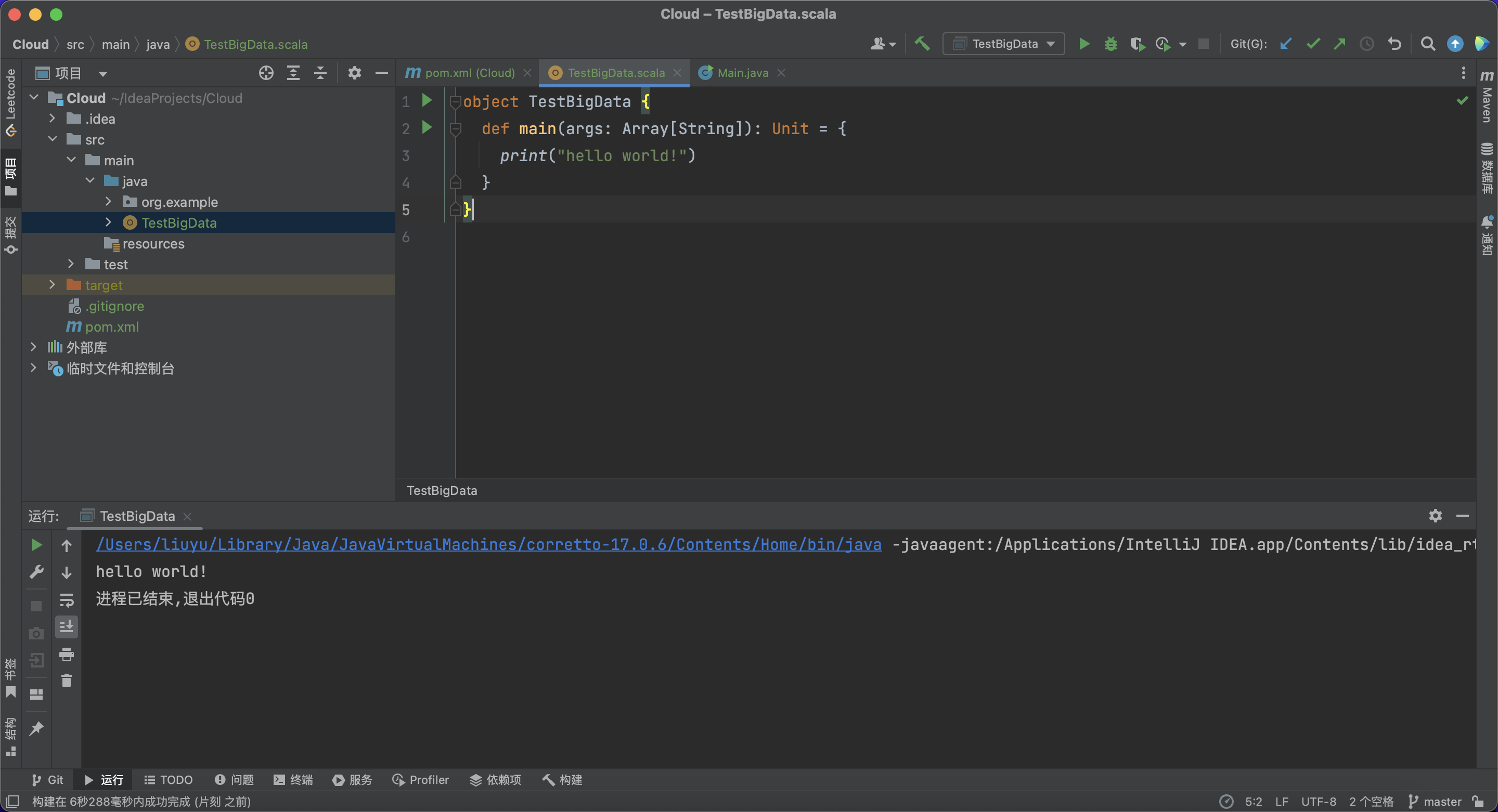Viewport: 1498px width, 812px height.
Task: Expand the .idea folder
Action: (53, 119)
